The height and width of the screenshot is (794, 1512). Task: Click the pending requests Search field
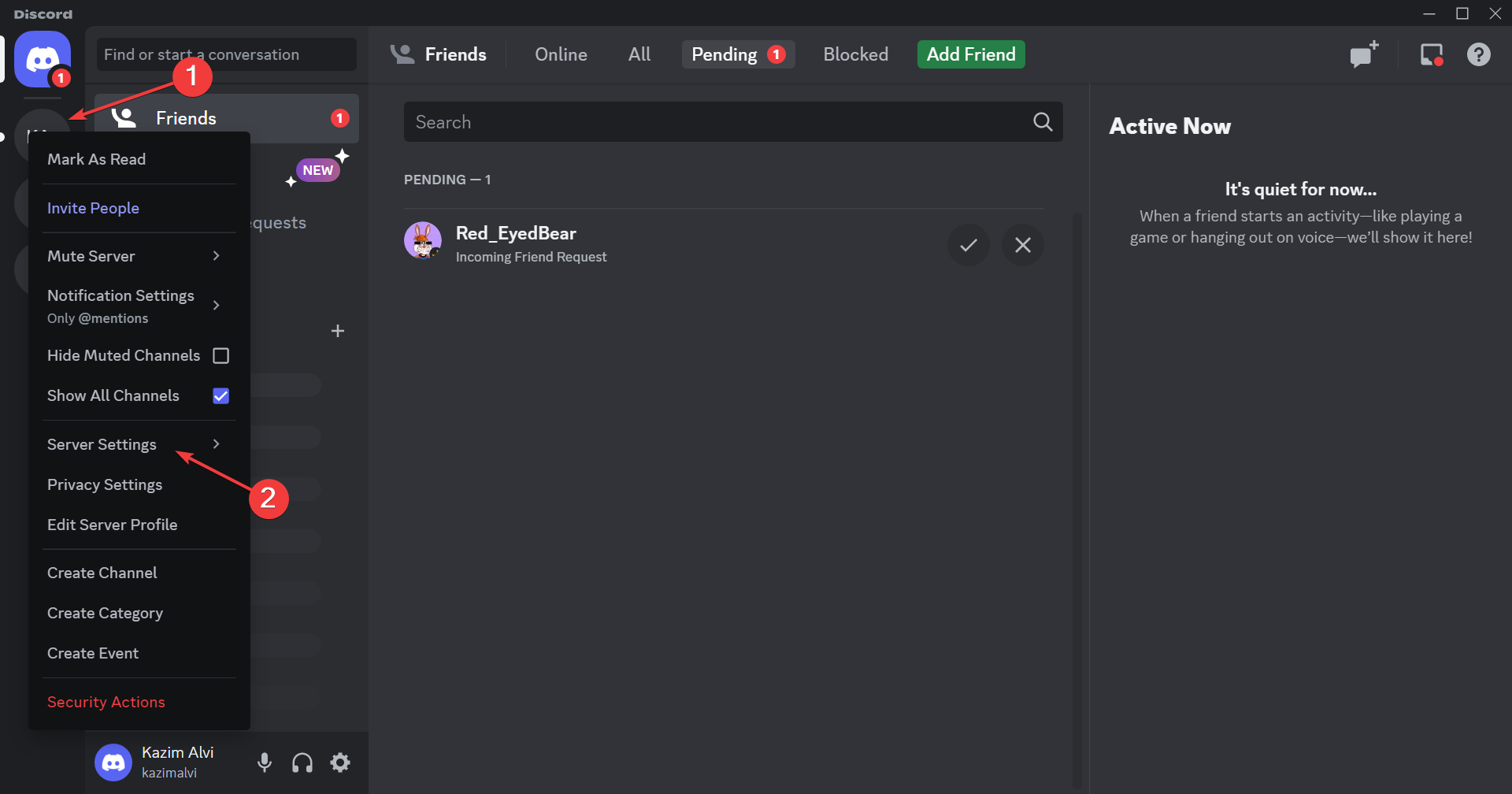733,122
